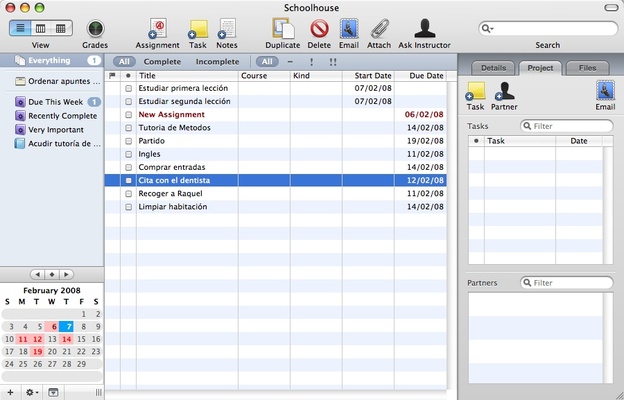This screenshot has width=624, height=400.
Task: Sort list by Course column
Action: [x=264, y=76]
